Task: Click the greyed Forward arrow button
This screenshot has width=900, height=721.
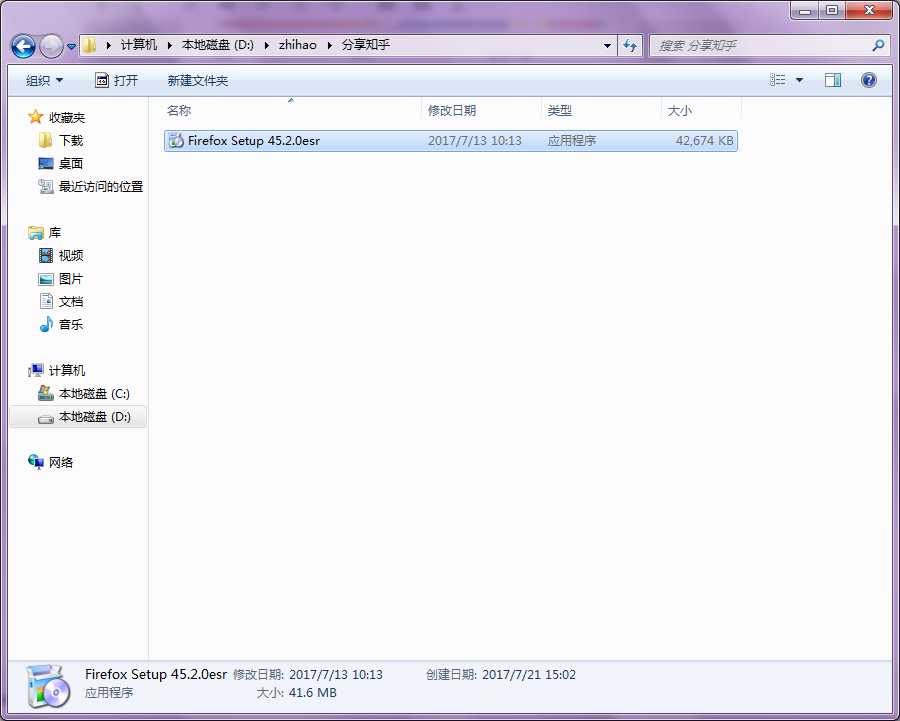Action: pyautogui.click(x=51, y=46)
